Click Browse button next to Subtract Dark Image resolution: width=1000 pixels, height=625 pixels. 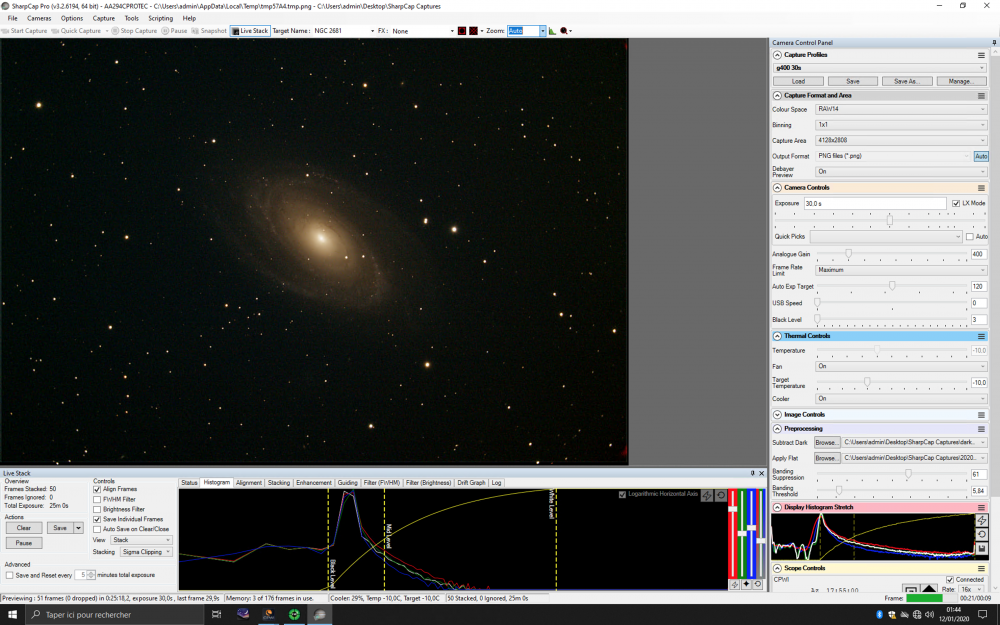tap(827, 441)
